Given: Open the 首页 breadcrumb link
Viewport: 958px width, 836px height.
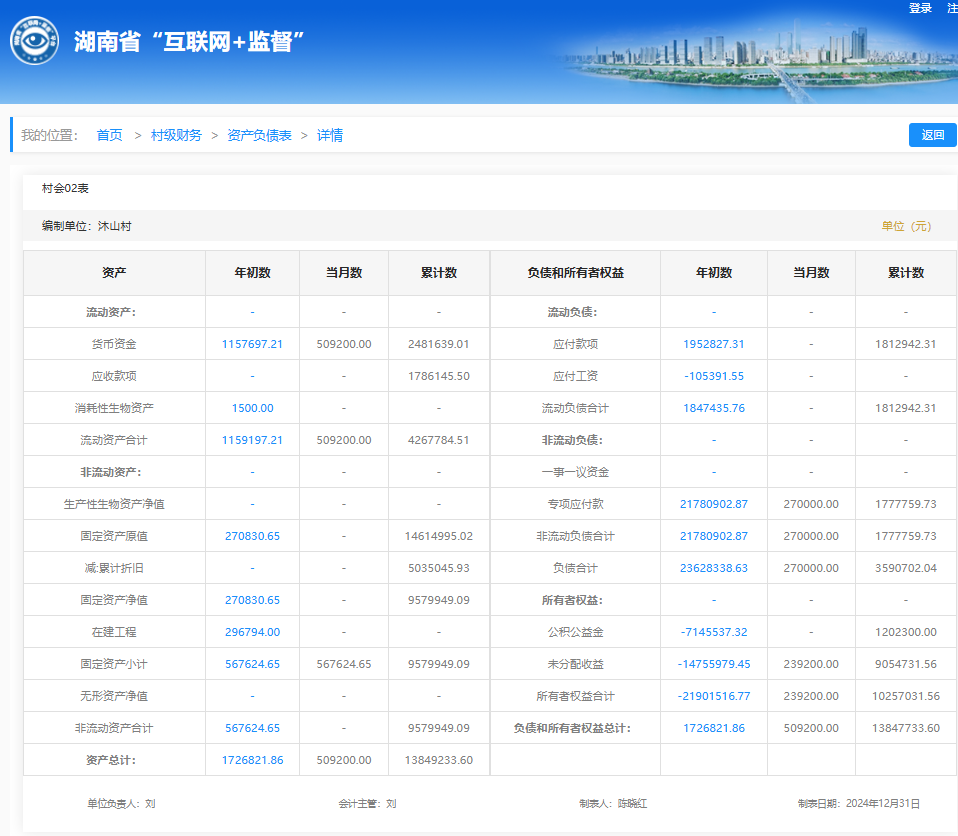Looking at the screenshot, I should click(x=109, y=135).
